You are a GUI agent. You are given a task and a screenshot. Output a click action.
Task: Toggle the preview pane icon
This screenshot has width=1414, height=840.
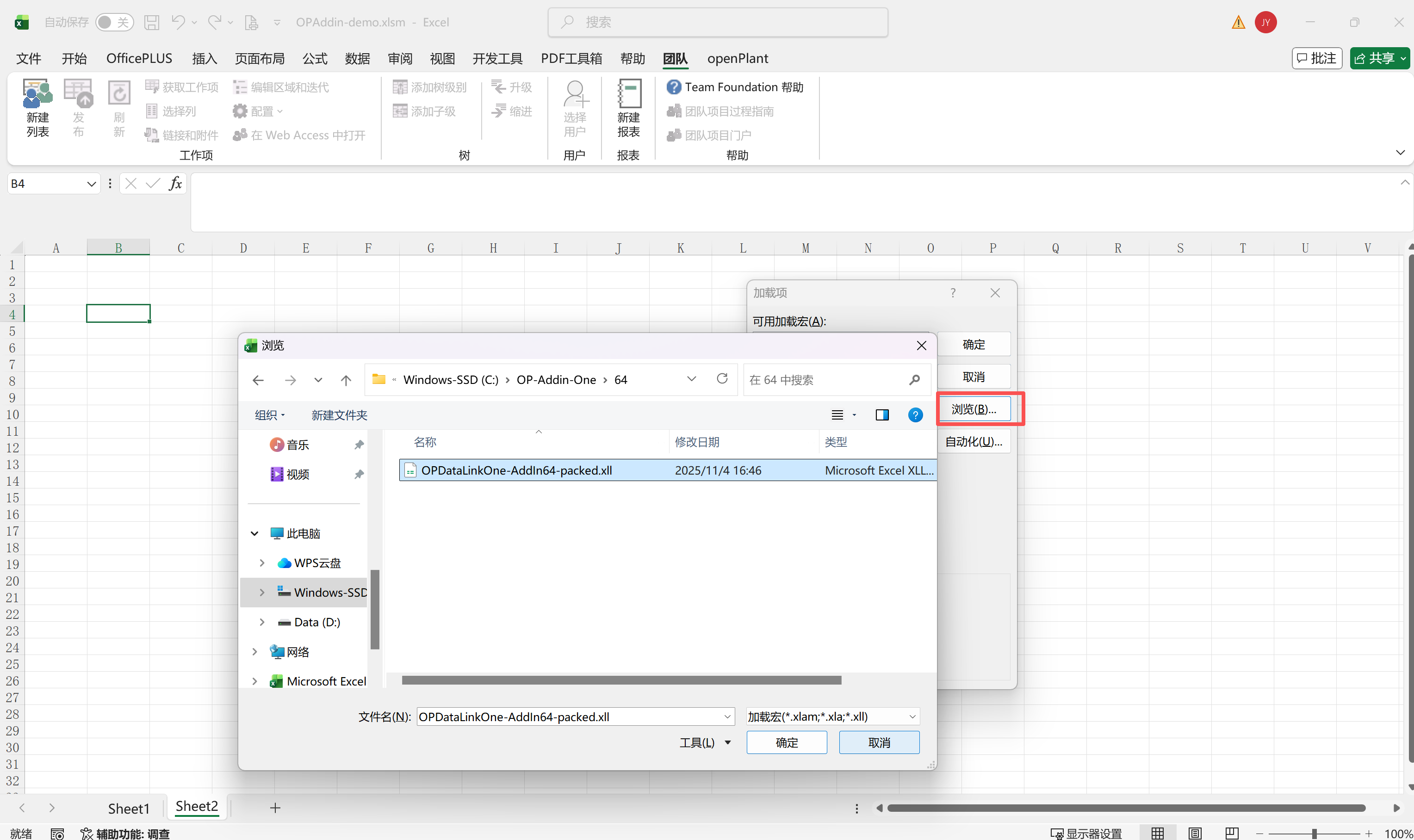coord(881,415)
